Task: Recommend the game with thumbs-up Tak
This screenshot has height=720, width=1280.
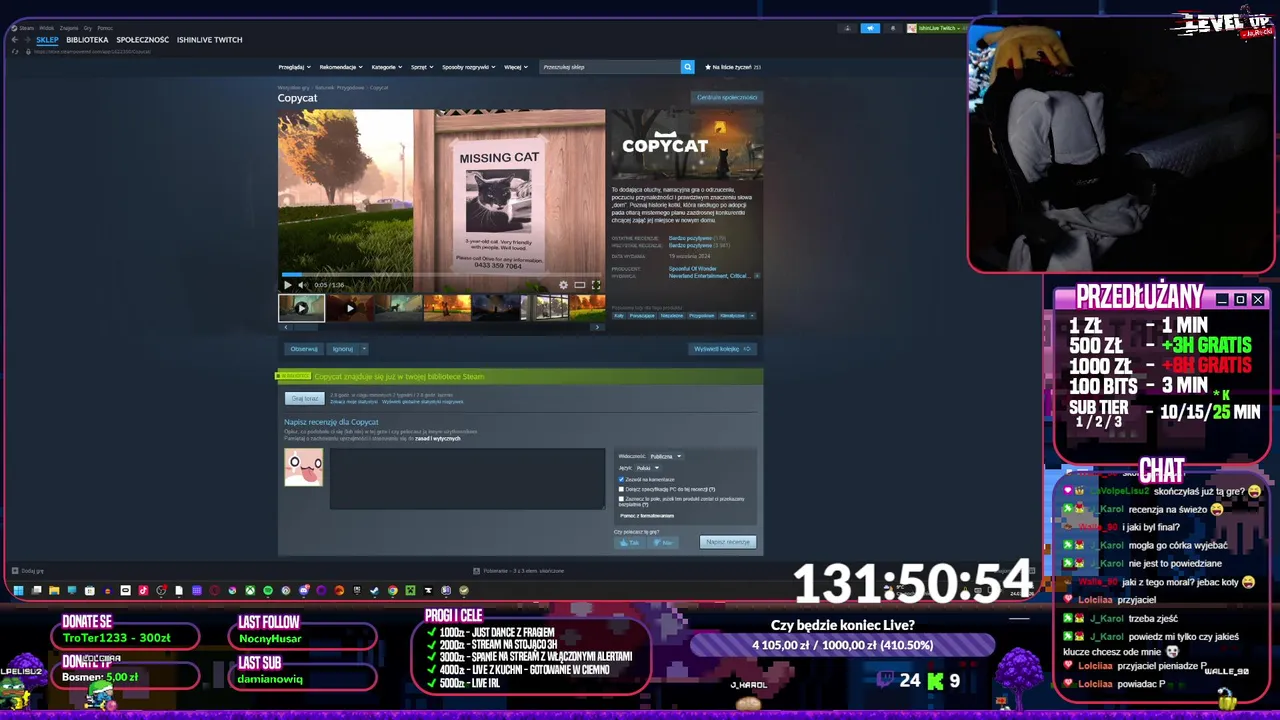Action: click(630, 542)
